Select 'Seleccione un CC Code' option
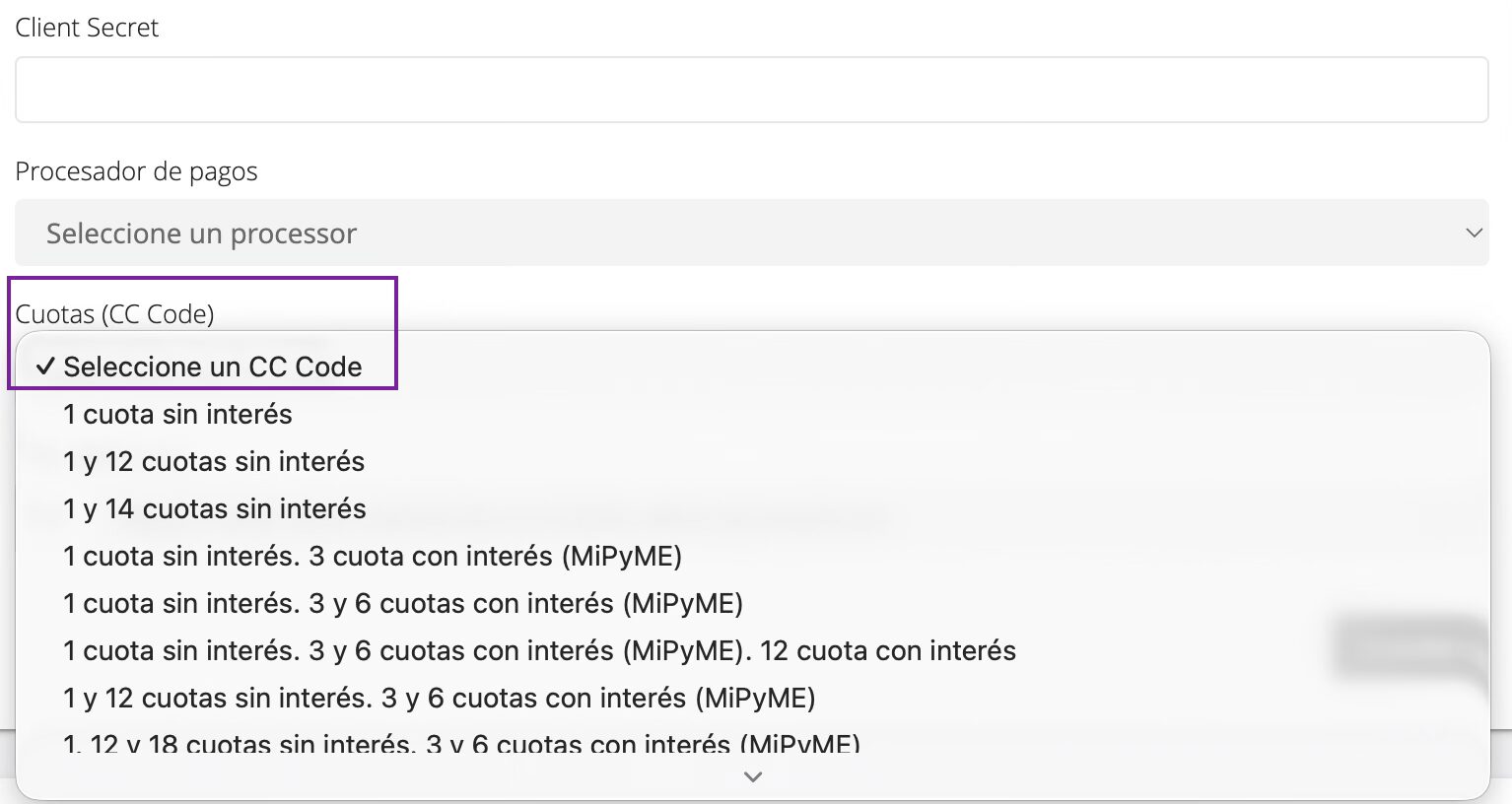The image size is (1512, 804). (x=753, y=367)
